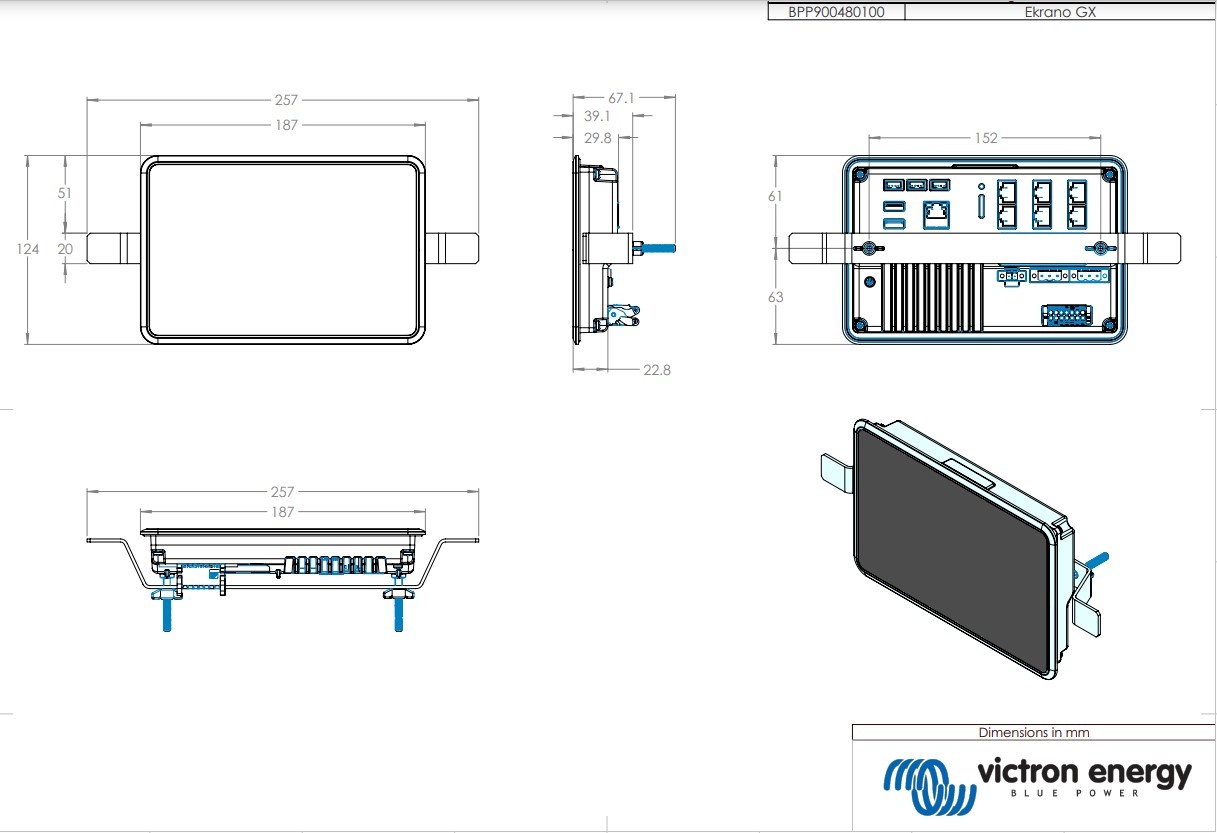Click the 29.8 dimension value
The width and height of the screenshot is (1217, 833).
coord(597,138)
